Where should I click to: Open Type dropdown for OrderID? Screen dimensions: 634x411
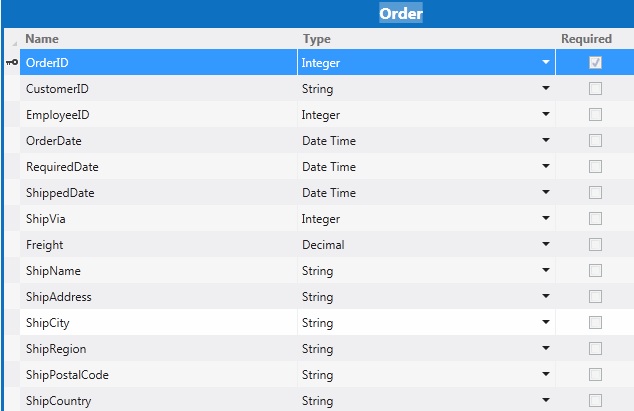point(546,63)
